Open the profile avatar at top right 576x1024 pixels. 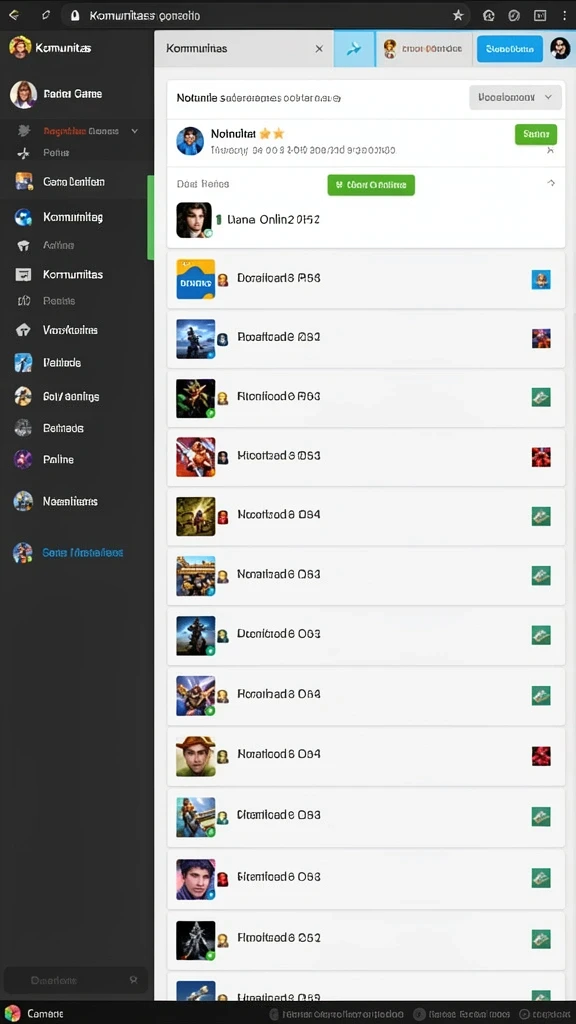(560, 48)
